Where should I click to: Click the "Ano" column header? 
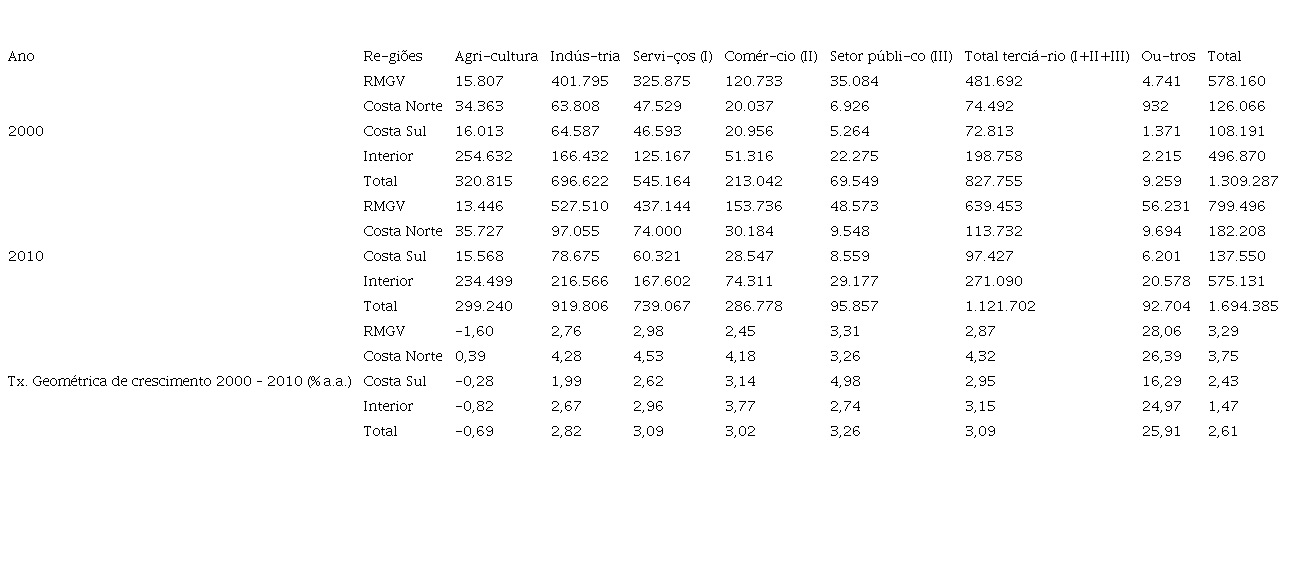tap(21, 56)
